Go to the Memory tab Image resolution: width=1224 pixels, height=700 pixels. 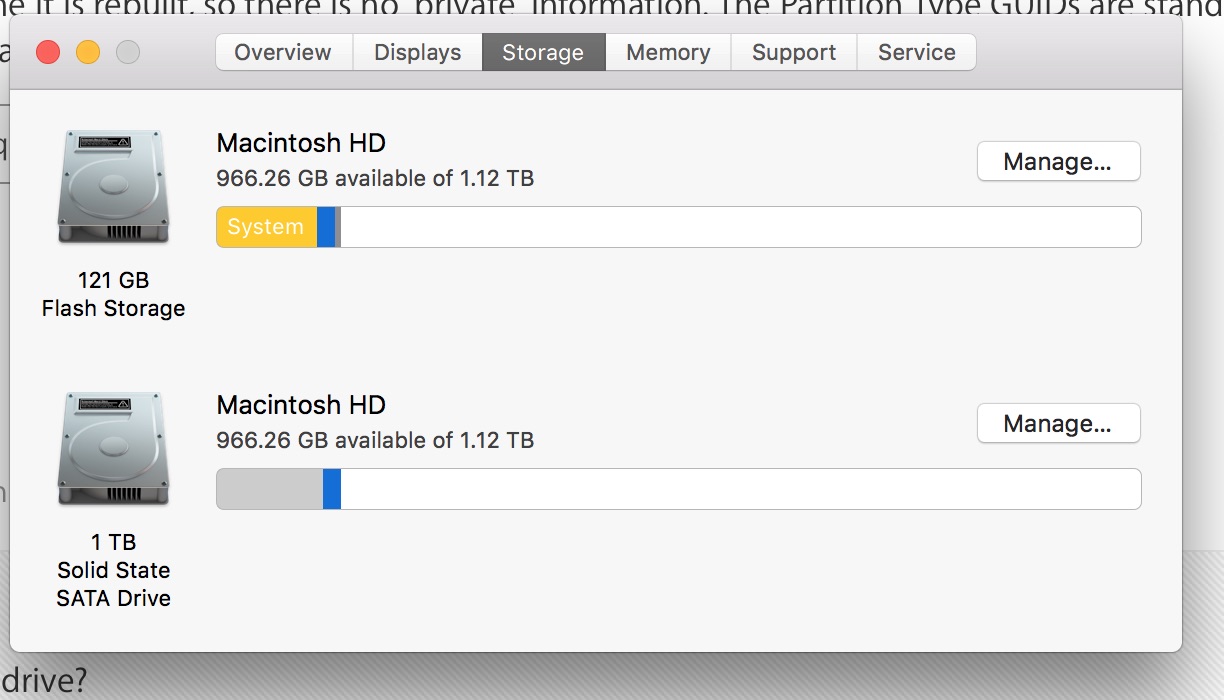(668, 52)
